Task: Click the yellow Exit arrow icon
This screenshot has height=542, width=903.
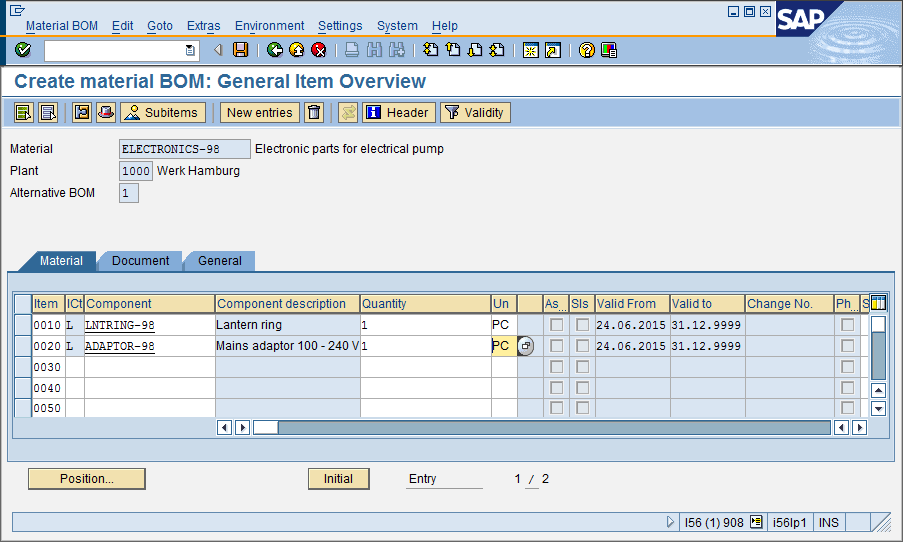Action: 297,50
